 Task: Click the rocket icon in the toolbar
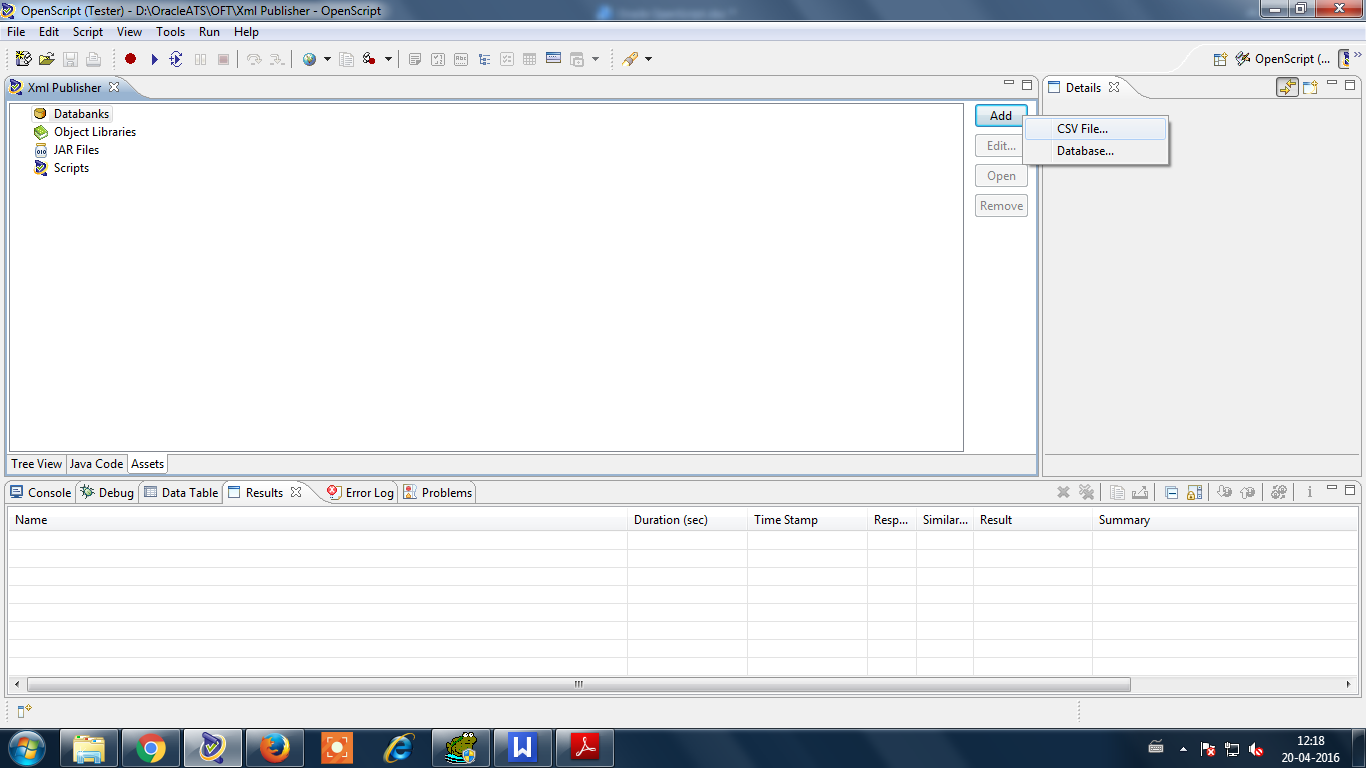point(630,59)
